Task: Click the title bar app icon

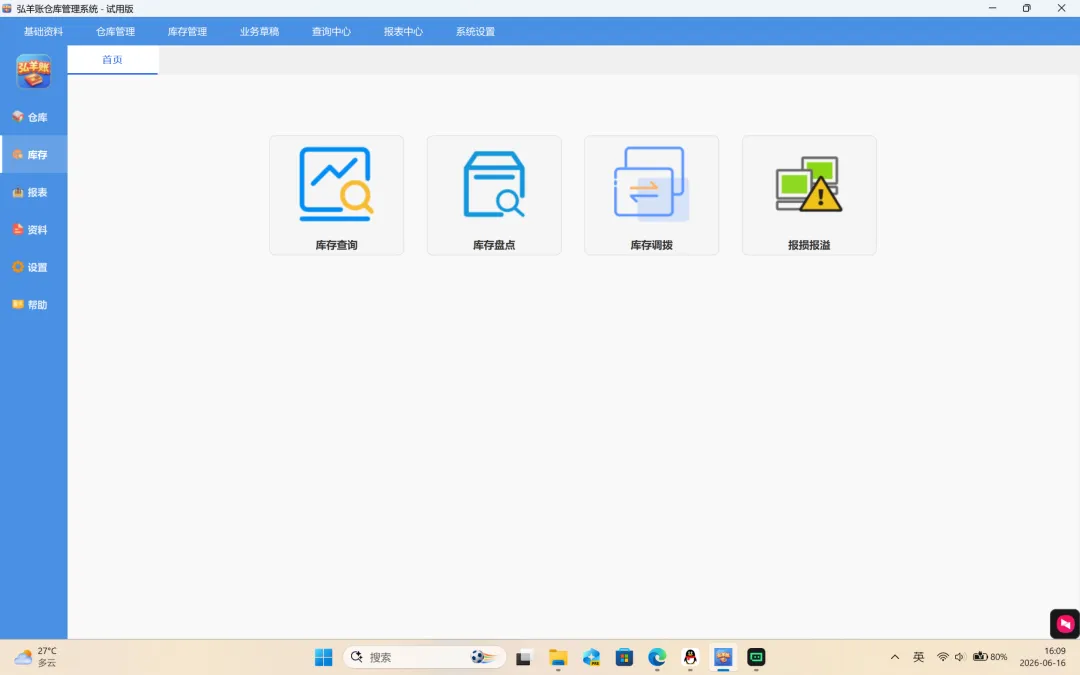Action: click(7, 8)
